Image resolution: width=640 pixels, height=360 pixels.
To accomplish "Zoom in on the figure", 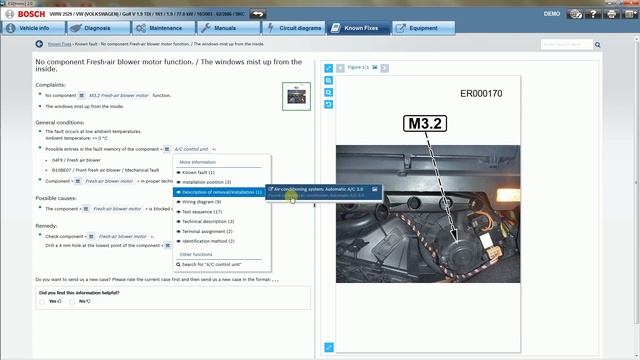I will click(329, 80).
